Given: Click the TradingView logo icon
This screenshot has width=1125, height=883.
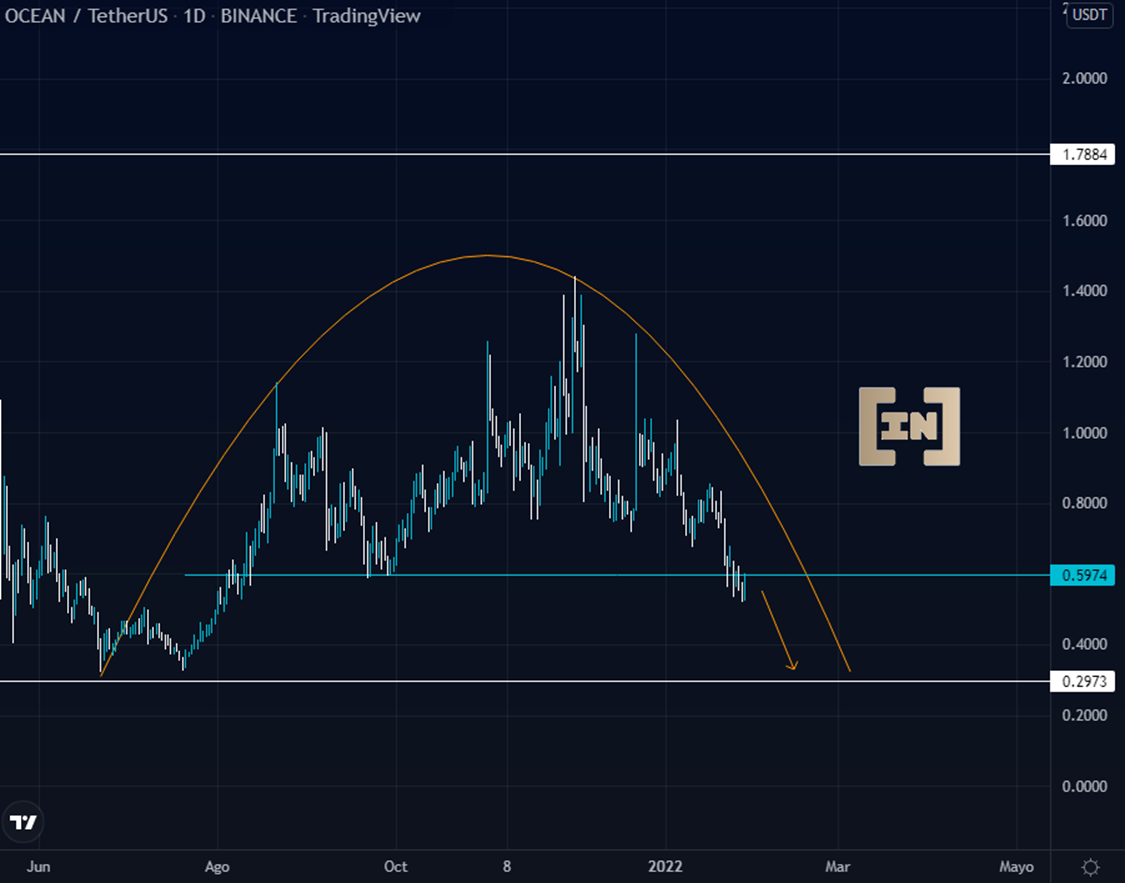Looking at the screenshot, I should (x=22, y=822).
